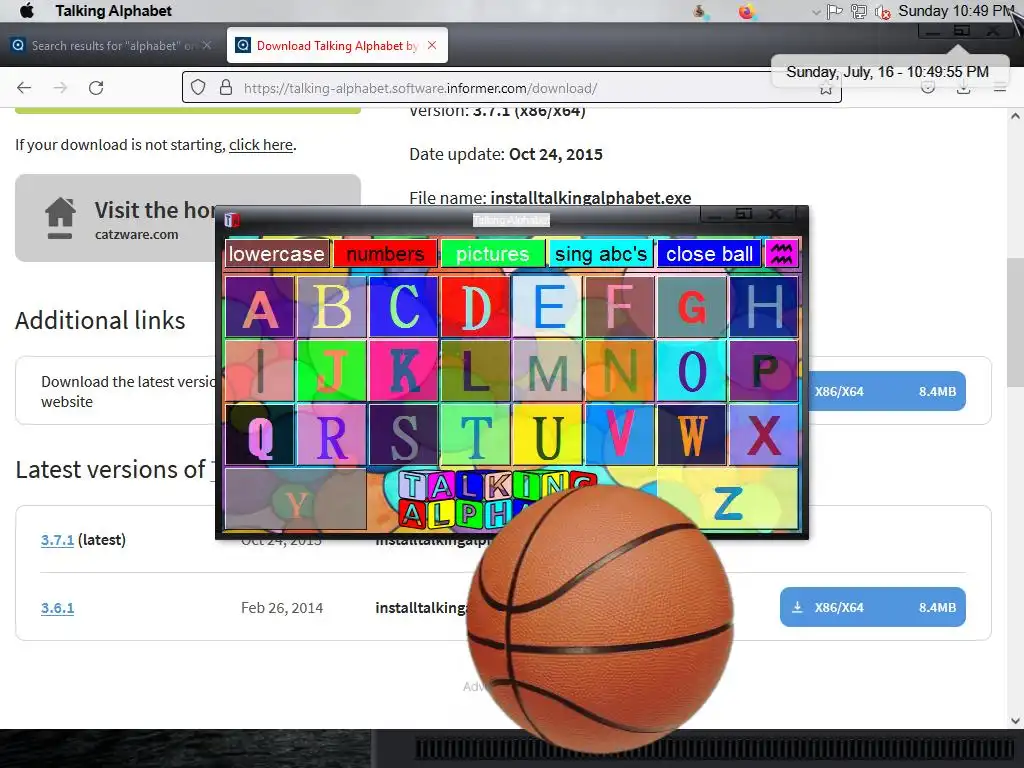Image resolution: width=1024 pixels, height=768 pixels.
Task: Click the Talking Alphabet window title icon
Action: tap(232, 220)
